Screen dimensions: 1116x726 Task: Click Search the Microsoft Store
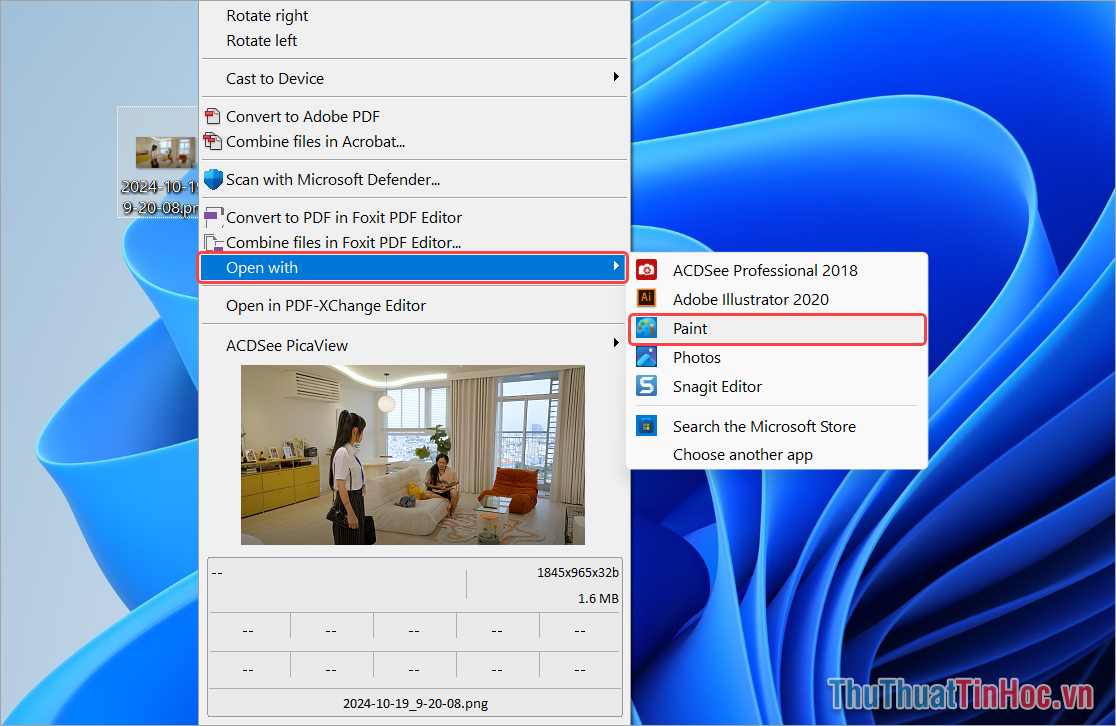764,426
